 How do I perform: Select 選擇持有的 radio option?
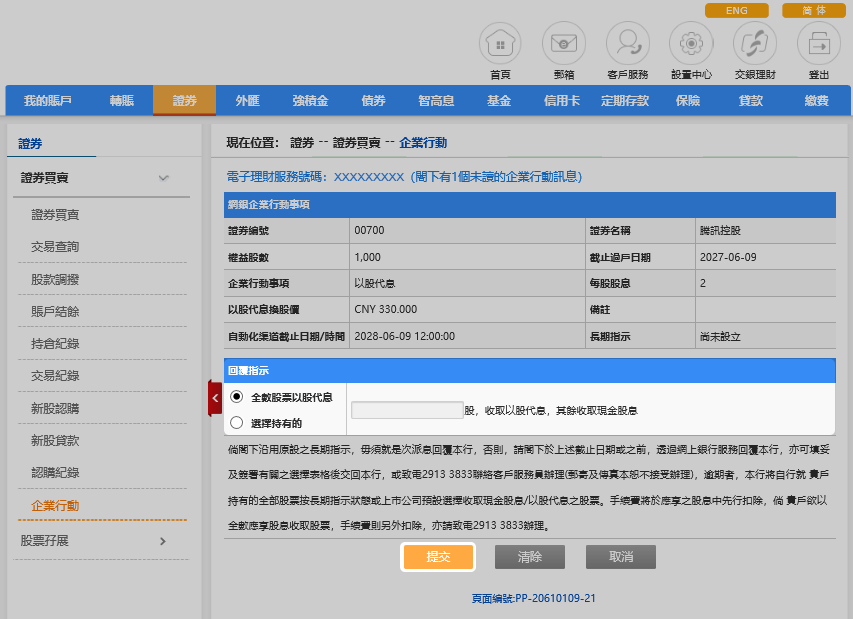click(x=237, y=423)
